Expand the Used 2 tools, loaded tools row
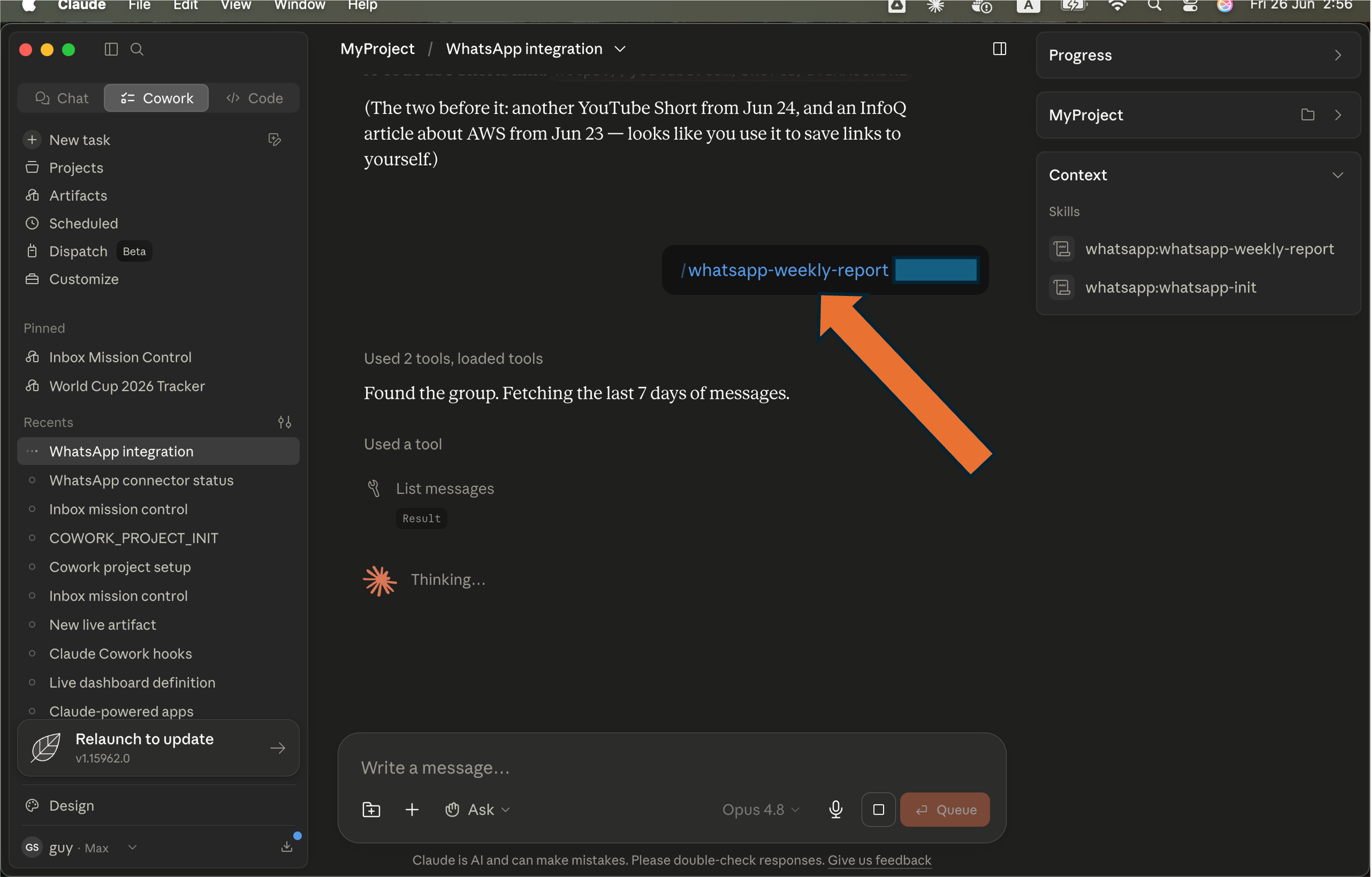Screen dimensions: 1372x877 point(454,359)
